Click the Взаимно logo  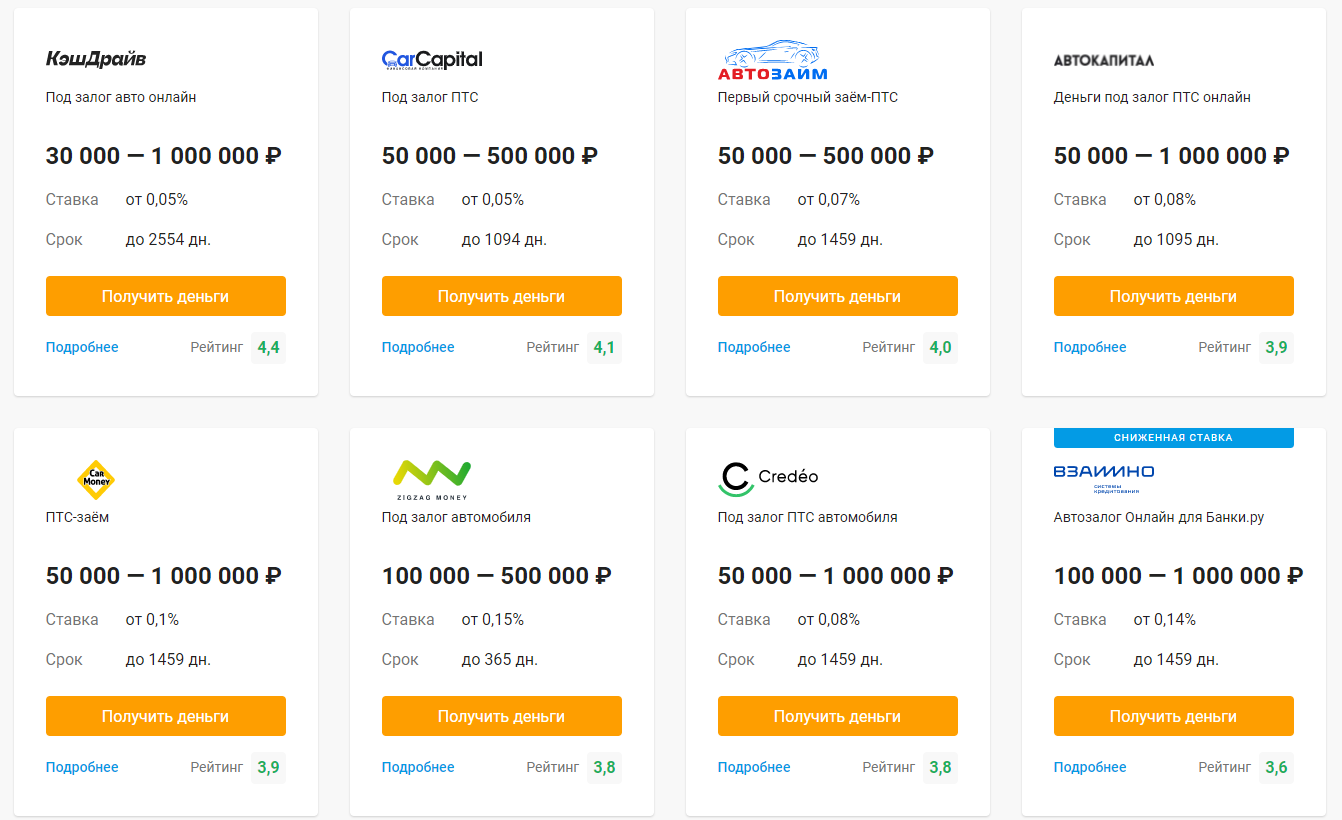(x=1104, y=477)
